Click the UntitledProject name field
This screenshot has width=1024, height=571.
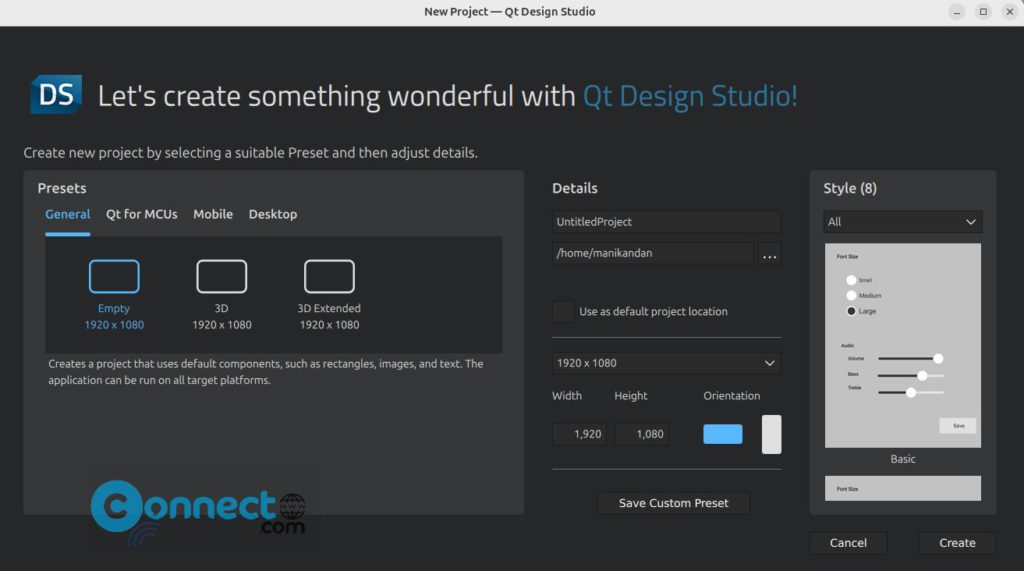point(666,222)
